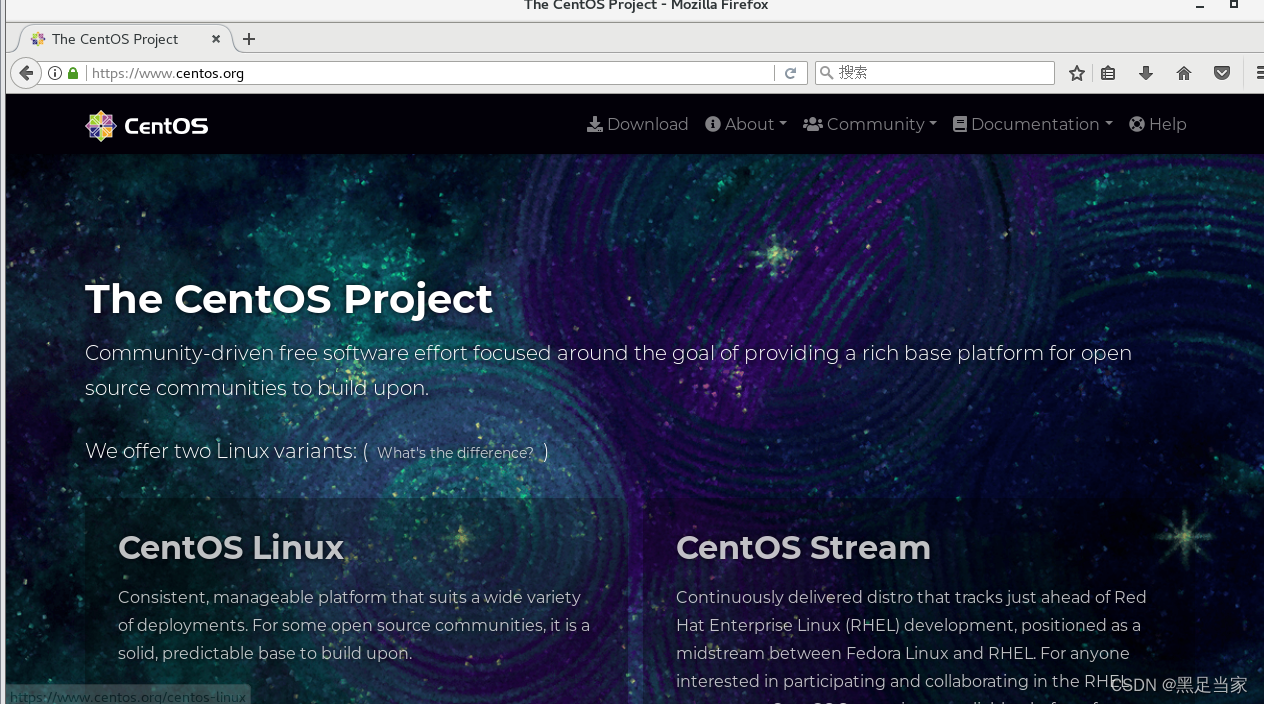Bookmark this page with the star icon

click(1076, 73)
